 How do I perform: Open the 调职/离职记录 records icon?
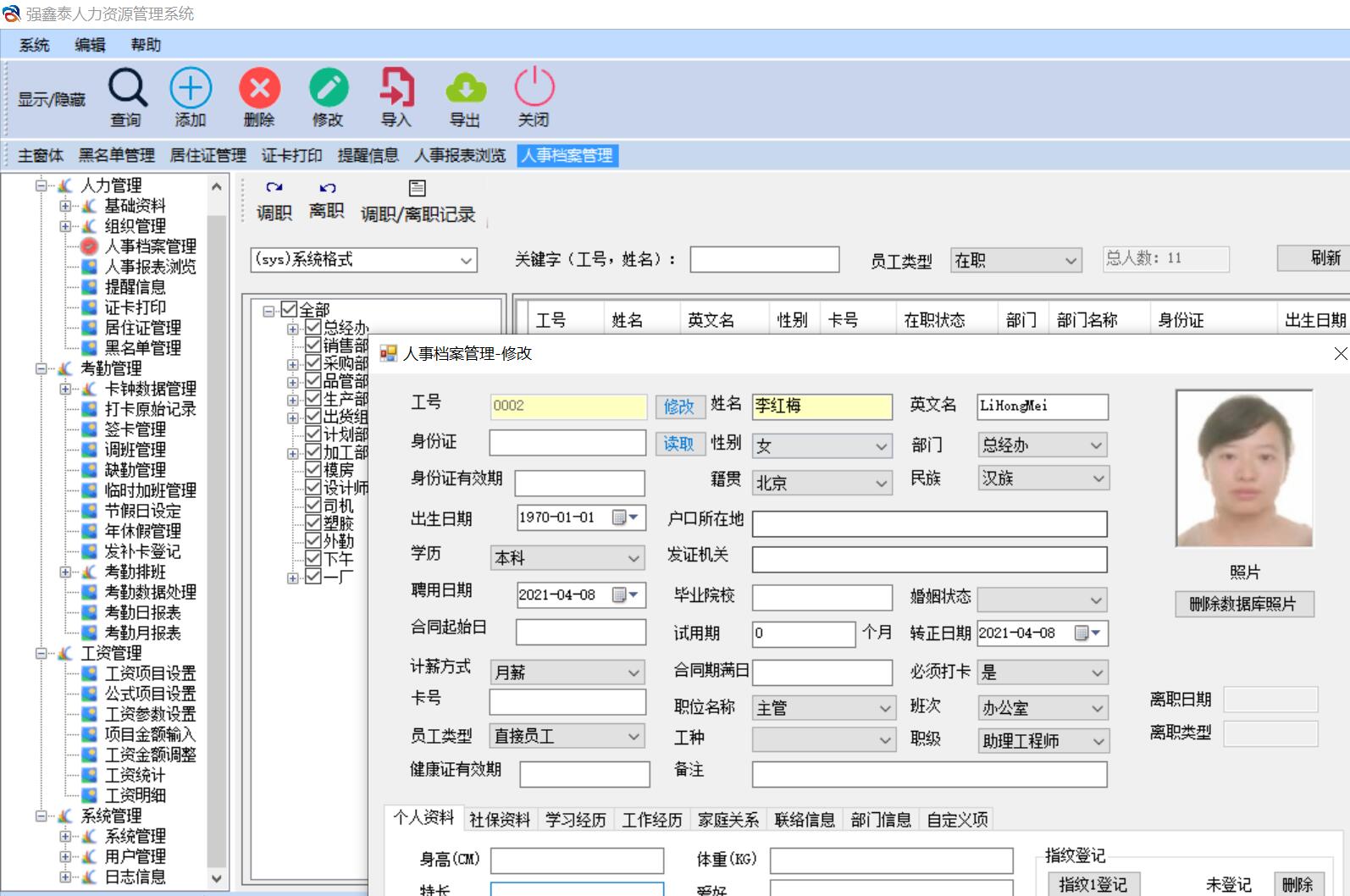(418, 188)
